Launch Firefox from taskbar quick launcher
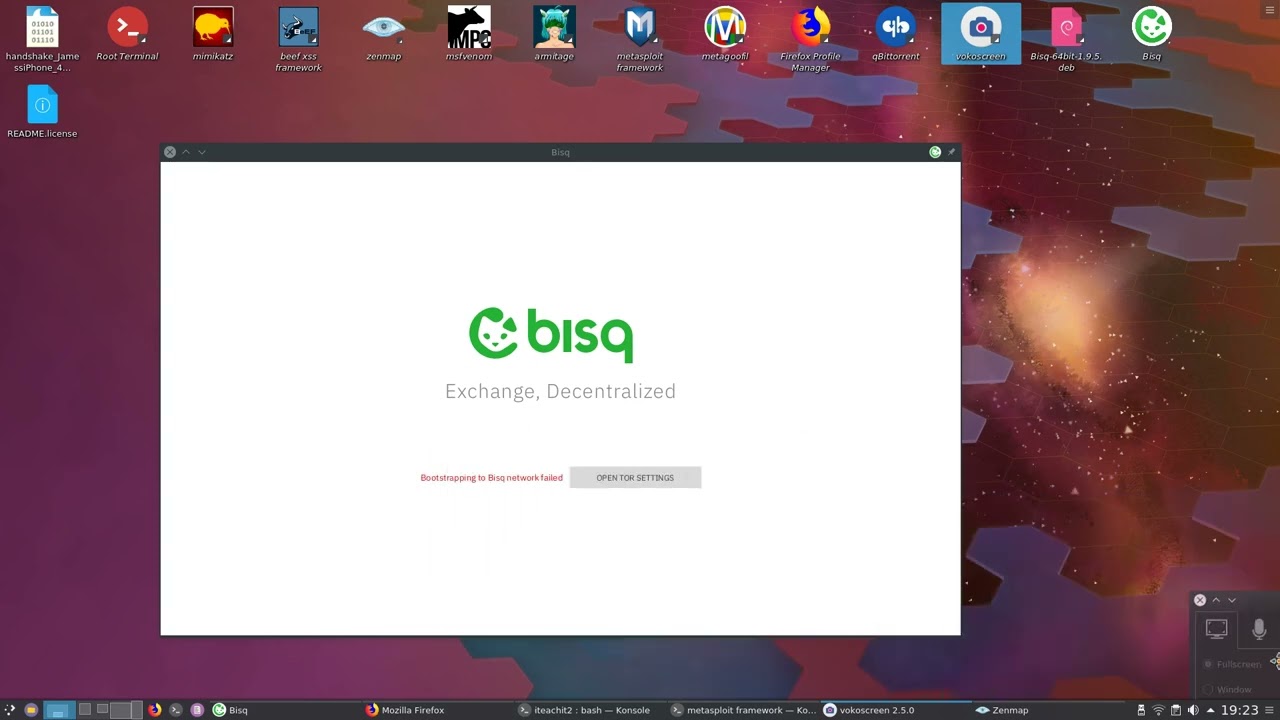Screen dimensions: 1280x720 [154, 710]
